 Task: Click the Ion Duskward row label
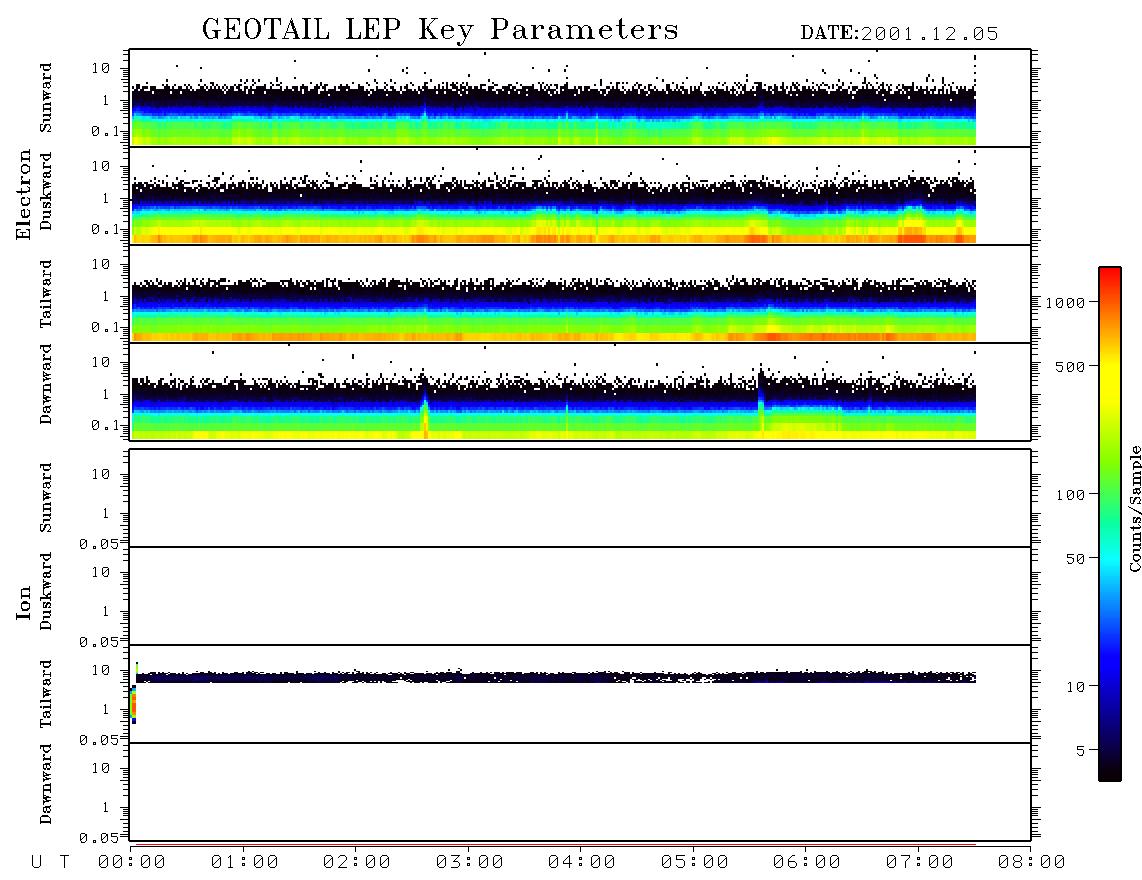[46, 592]
